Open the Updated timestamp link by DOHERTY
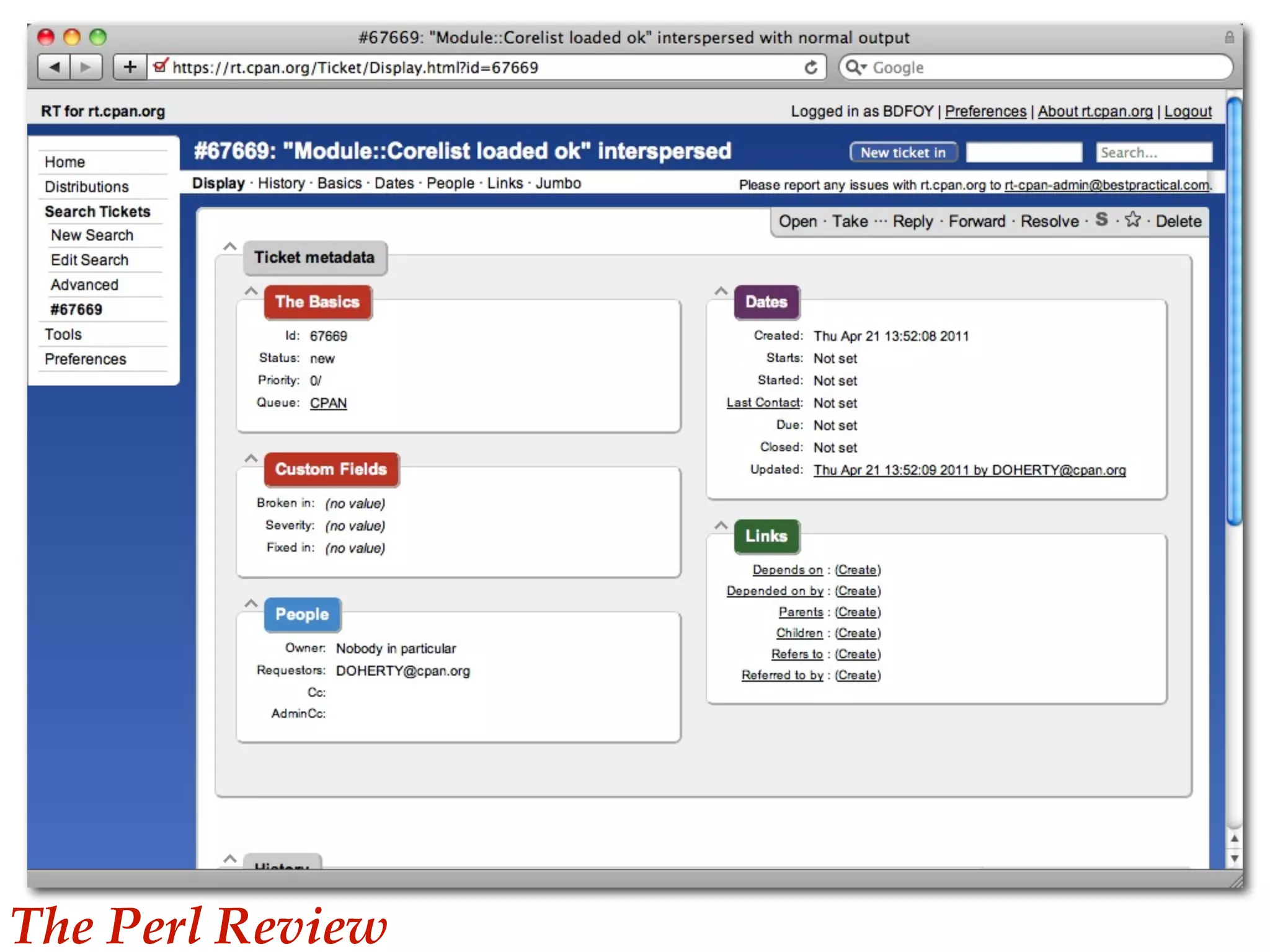Viewport: 1270px width, 952px height. point(969,470)
